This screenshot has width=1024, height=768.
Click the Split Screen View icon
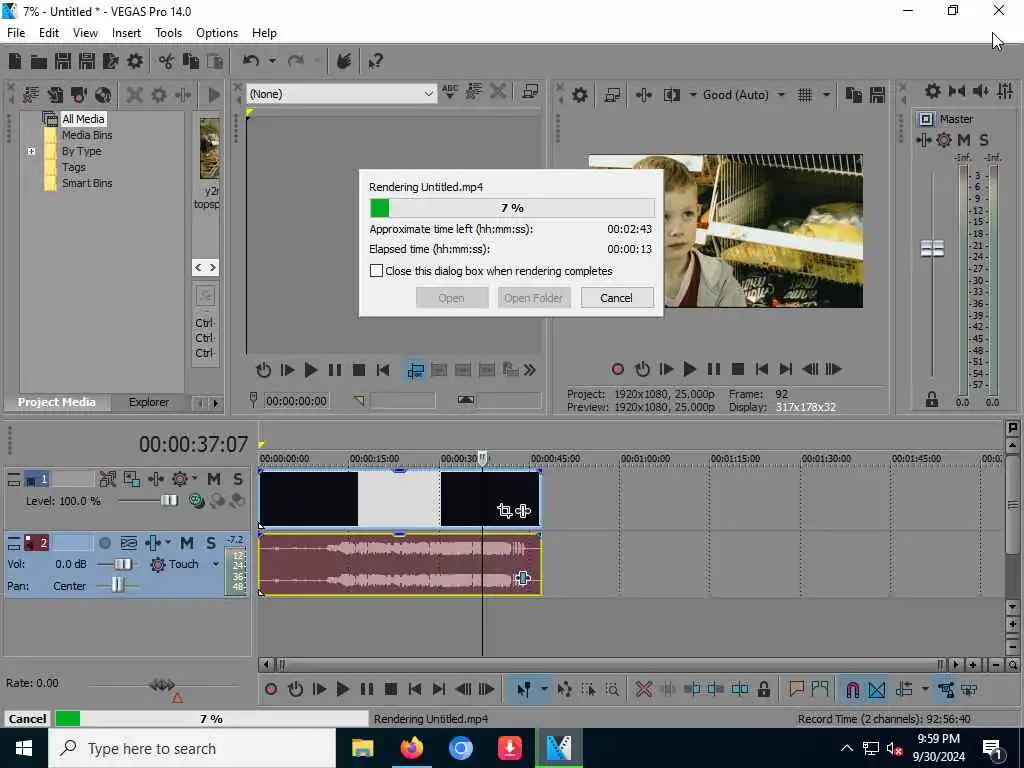click(672, 95)
